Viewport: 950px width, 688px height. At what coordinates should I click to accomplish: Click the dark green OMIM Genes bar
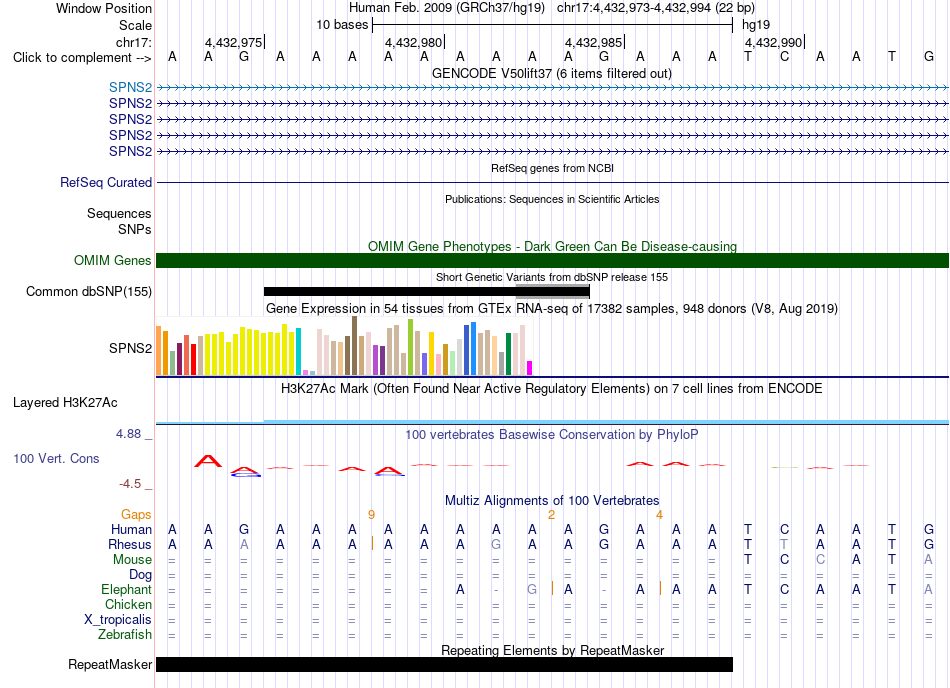pyautogui.click(x=552, y=260)
